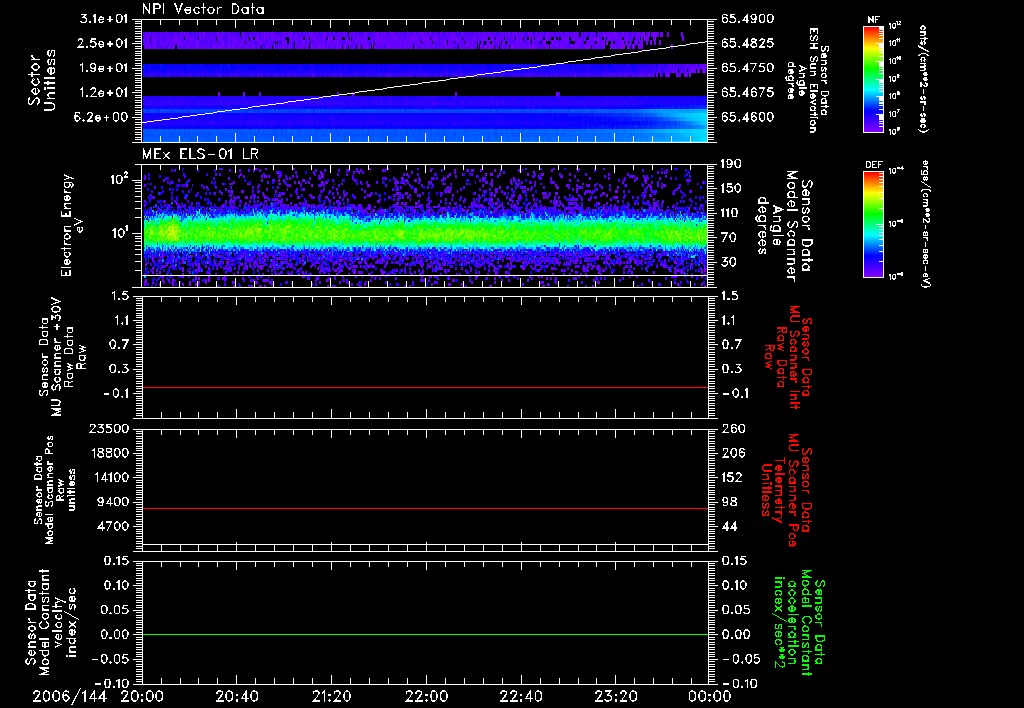The width and height of the screenshot is (1024, 708).
Task: Click the 23:20 time axis label
Action: (x=614, y=695)
